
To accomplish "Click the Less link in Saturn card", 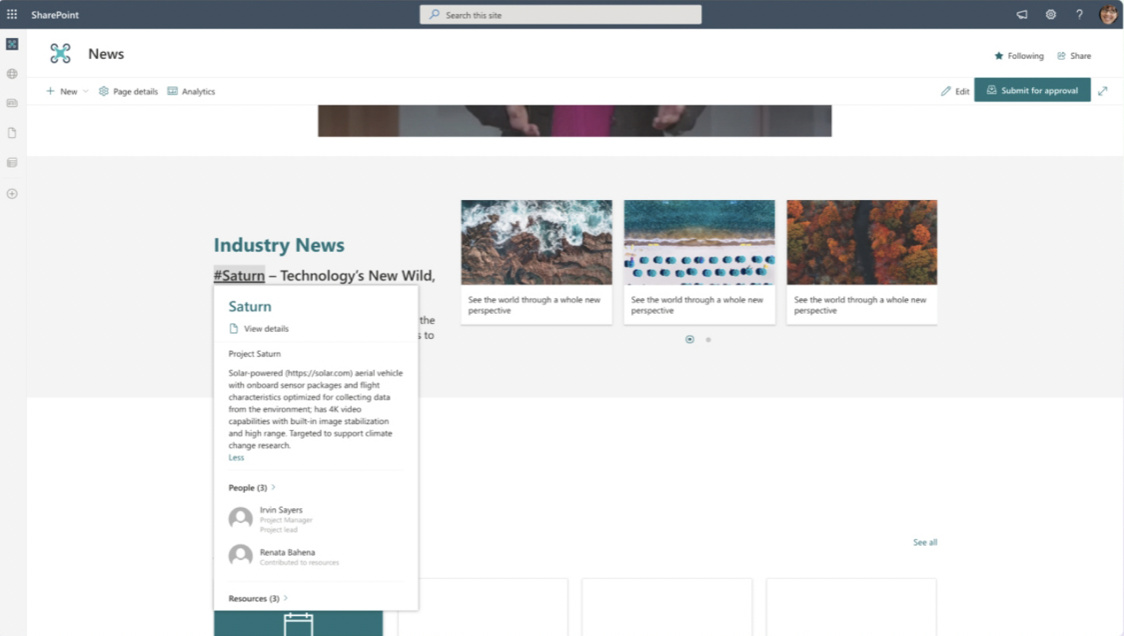I will point(236,458).
